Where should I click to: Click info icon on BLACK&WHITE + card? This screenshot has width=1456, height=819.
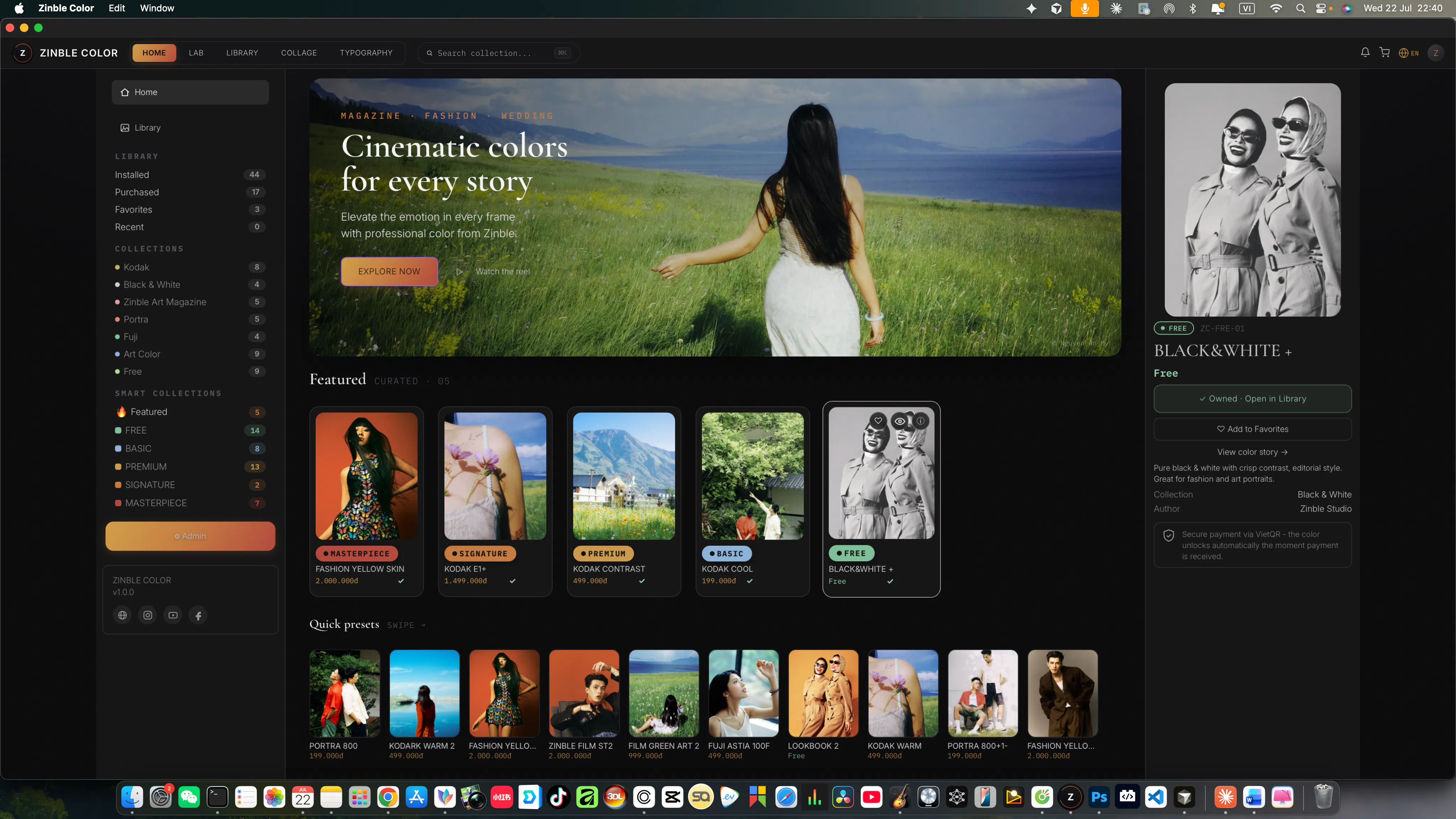[921, 421]
